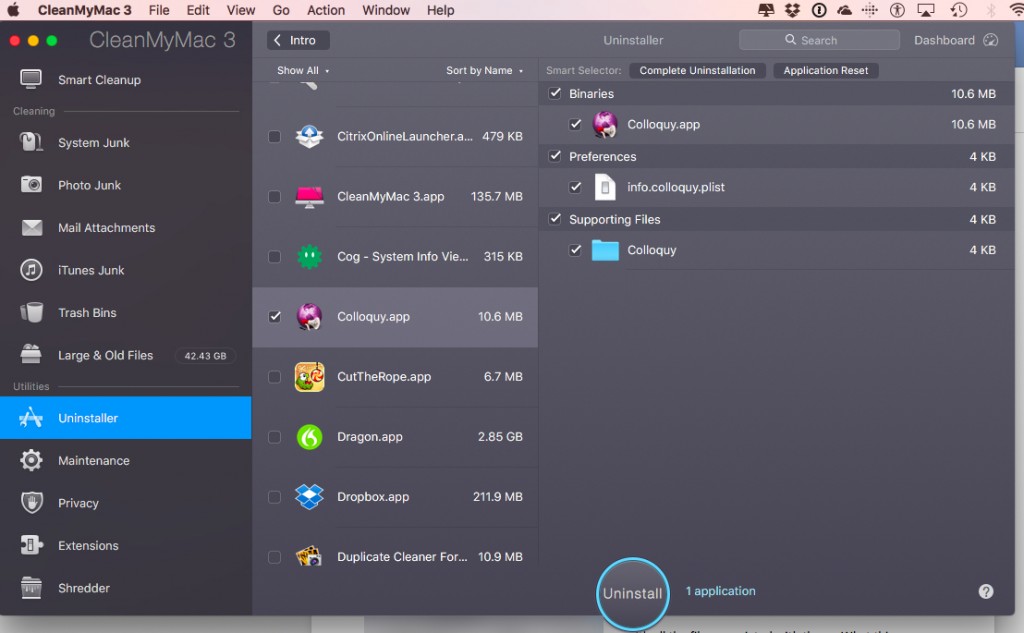This screenshot has width=1024, height=633.
Task: Click the Trash Bins bucket icon
Action: 31,312
